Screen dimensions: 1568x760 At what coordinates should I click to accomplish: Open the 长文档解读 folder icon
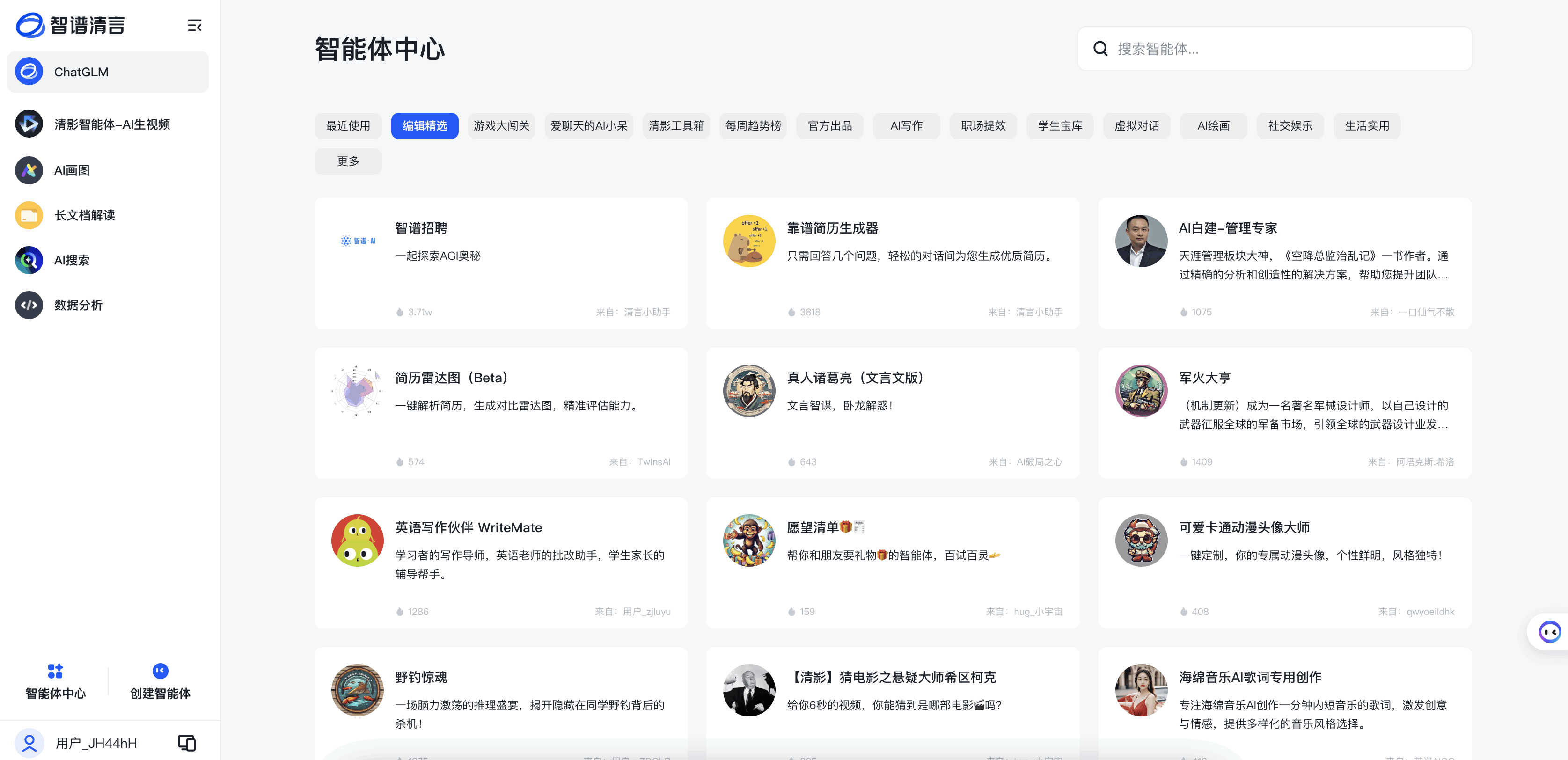point(29,215)
